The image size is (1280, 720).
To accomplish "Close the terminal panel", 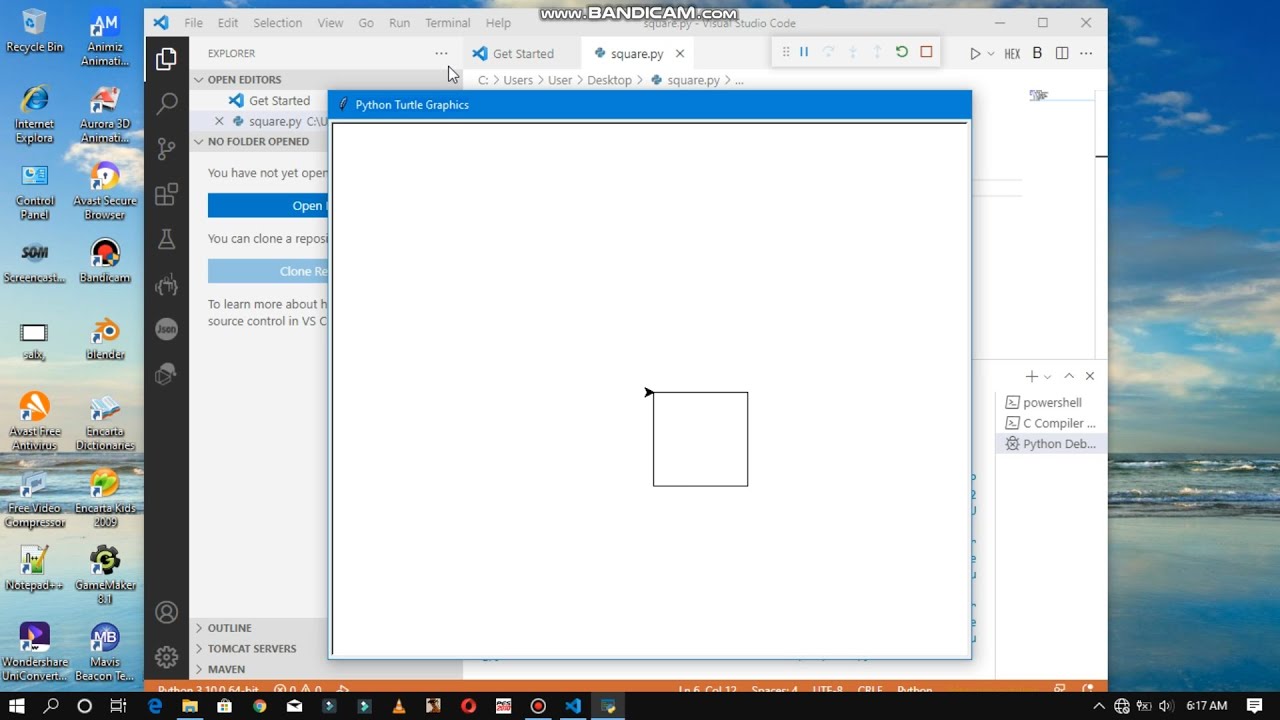I will (x=1090, y=376).
